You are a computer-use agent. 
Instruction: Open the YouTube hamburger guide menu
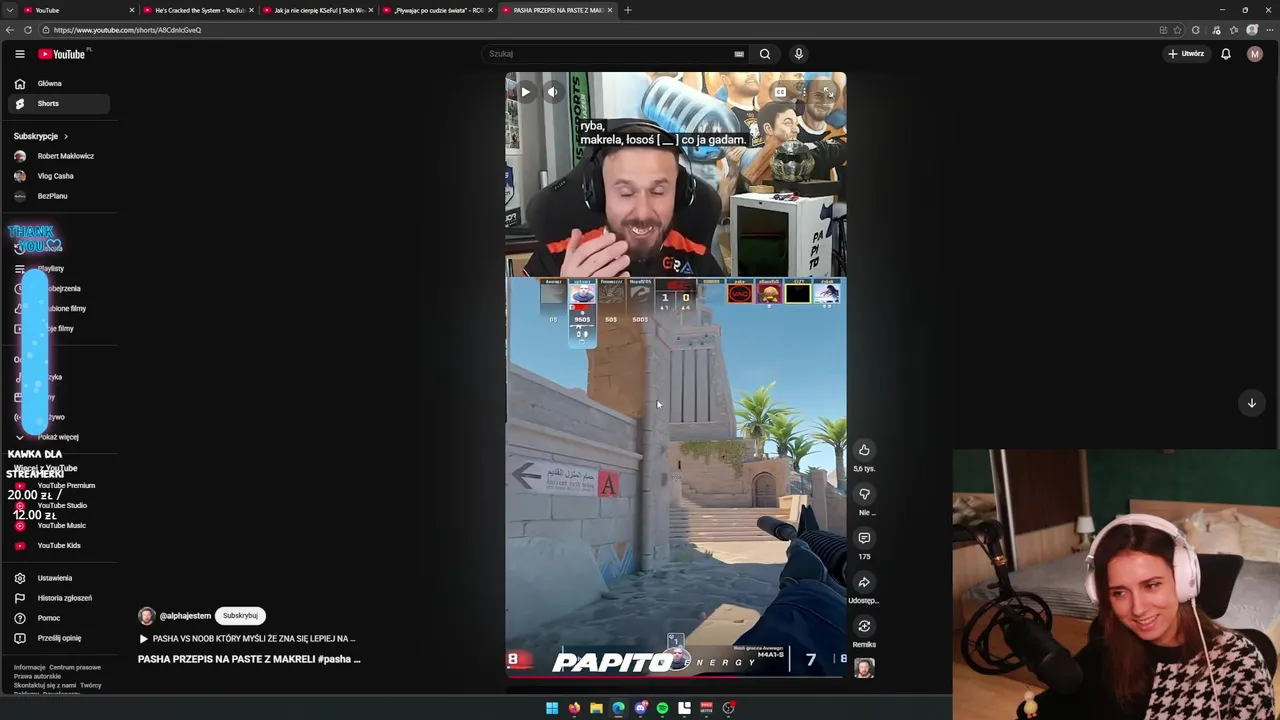pos(19,54)
